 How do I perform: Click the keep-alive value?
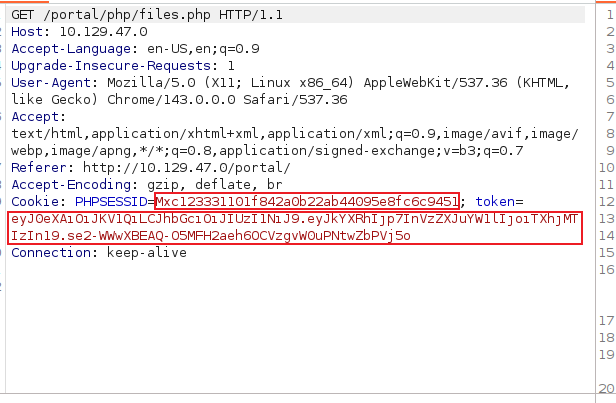(x=147, y=253)
